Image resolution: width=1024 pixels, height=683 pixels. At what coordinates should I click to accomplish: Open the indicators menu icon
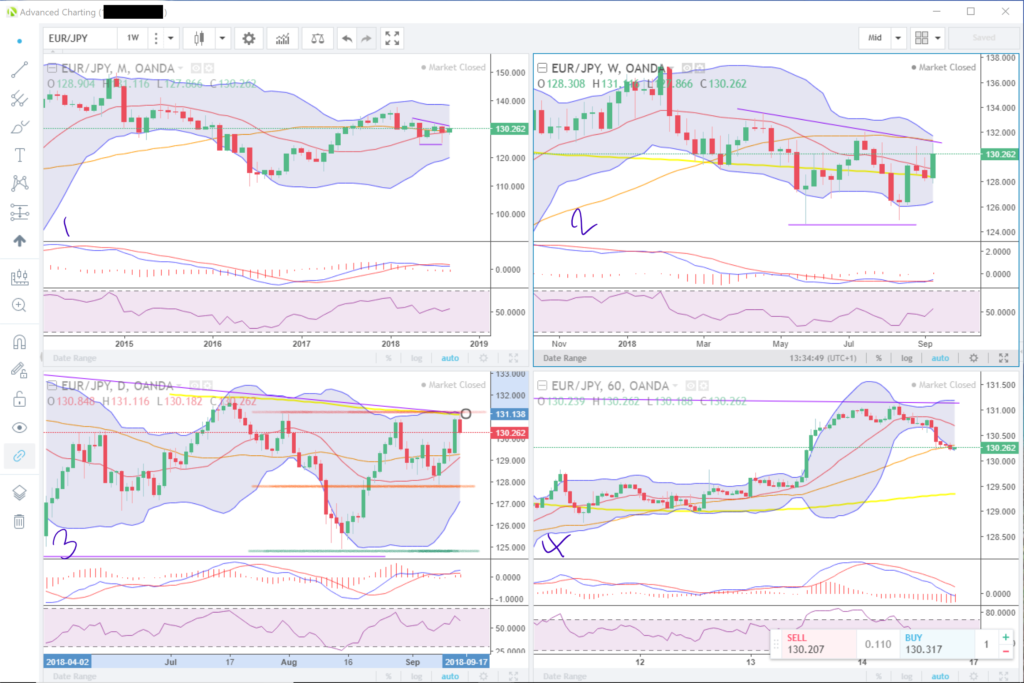tap(284, 38)
